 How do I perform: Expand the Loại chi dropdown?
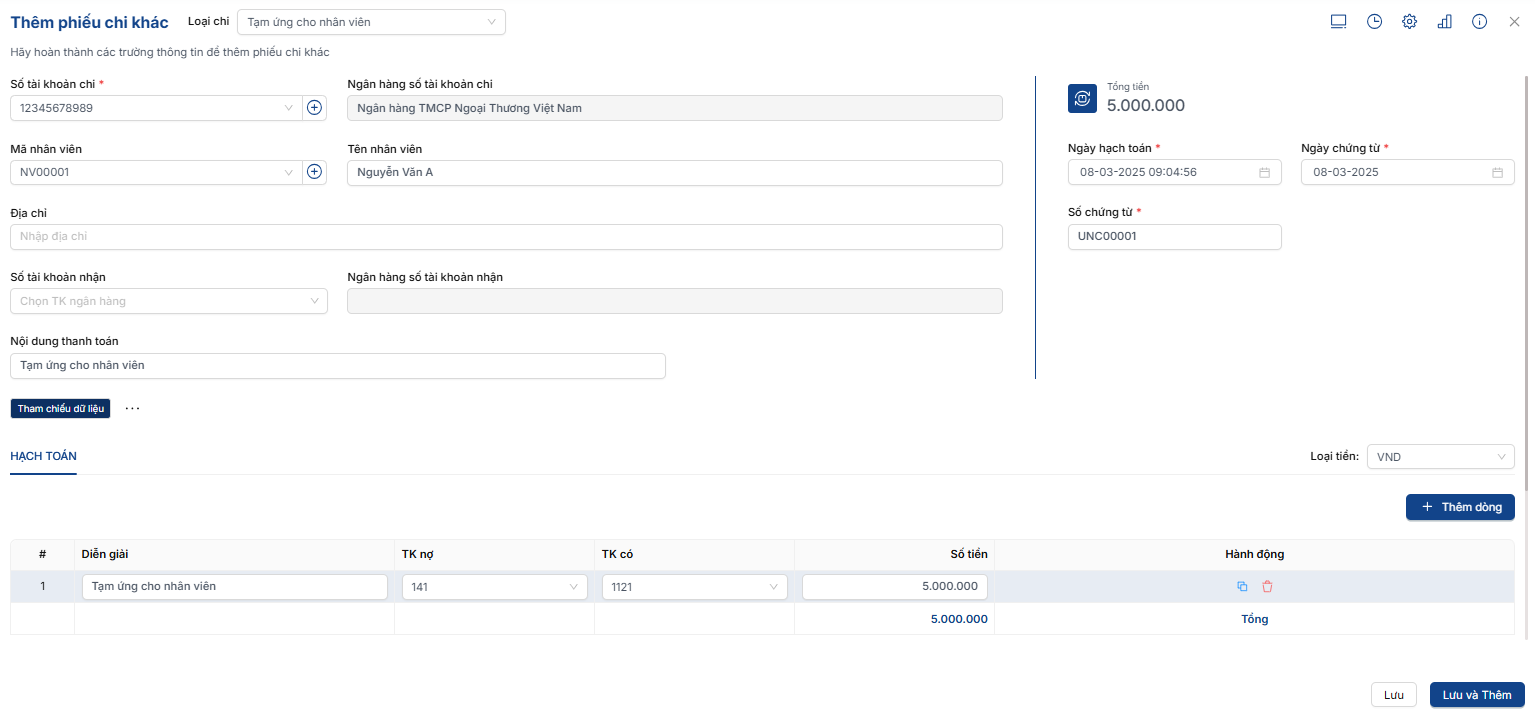pos(371,22)
